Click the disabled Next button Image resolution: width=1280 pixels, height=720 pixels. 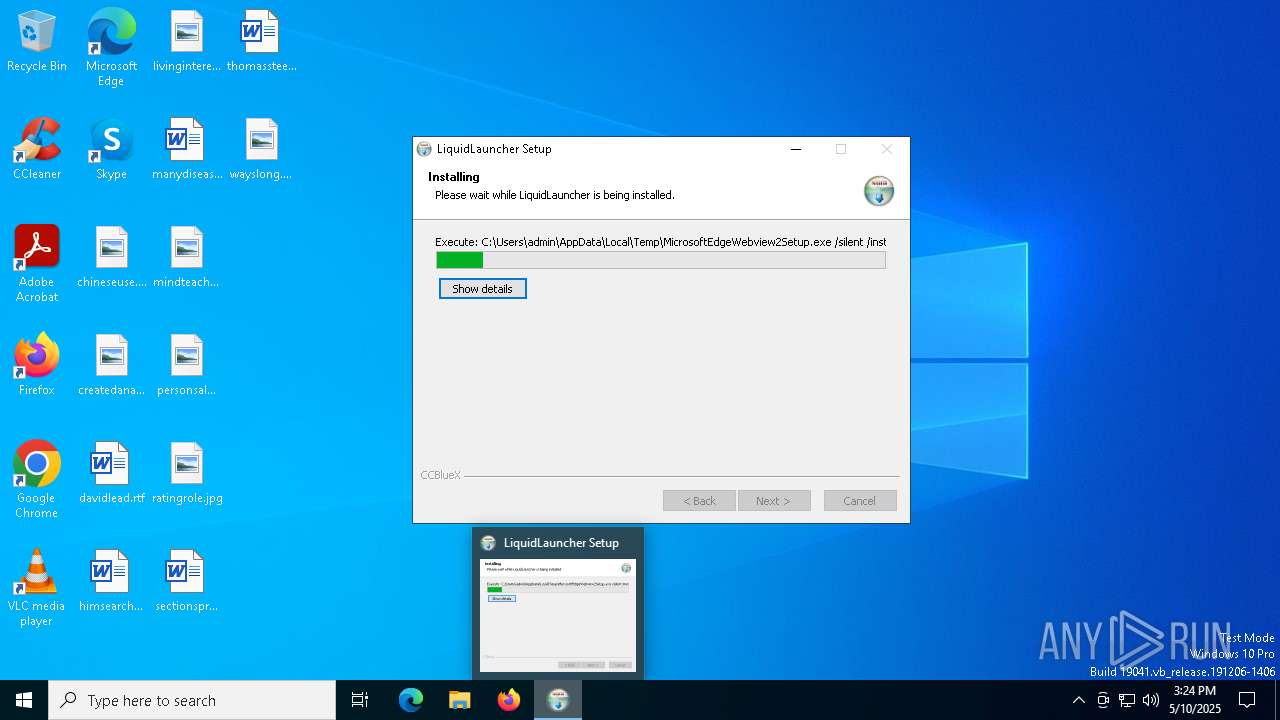(x=774, y=501)
